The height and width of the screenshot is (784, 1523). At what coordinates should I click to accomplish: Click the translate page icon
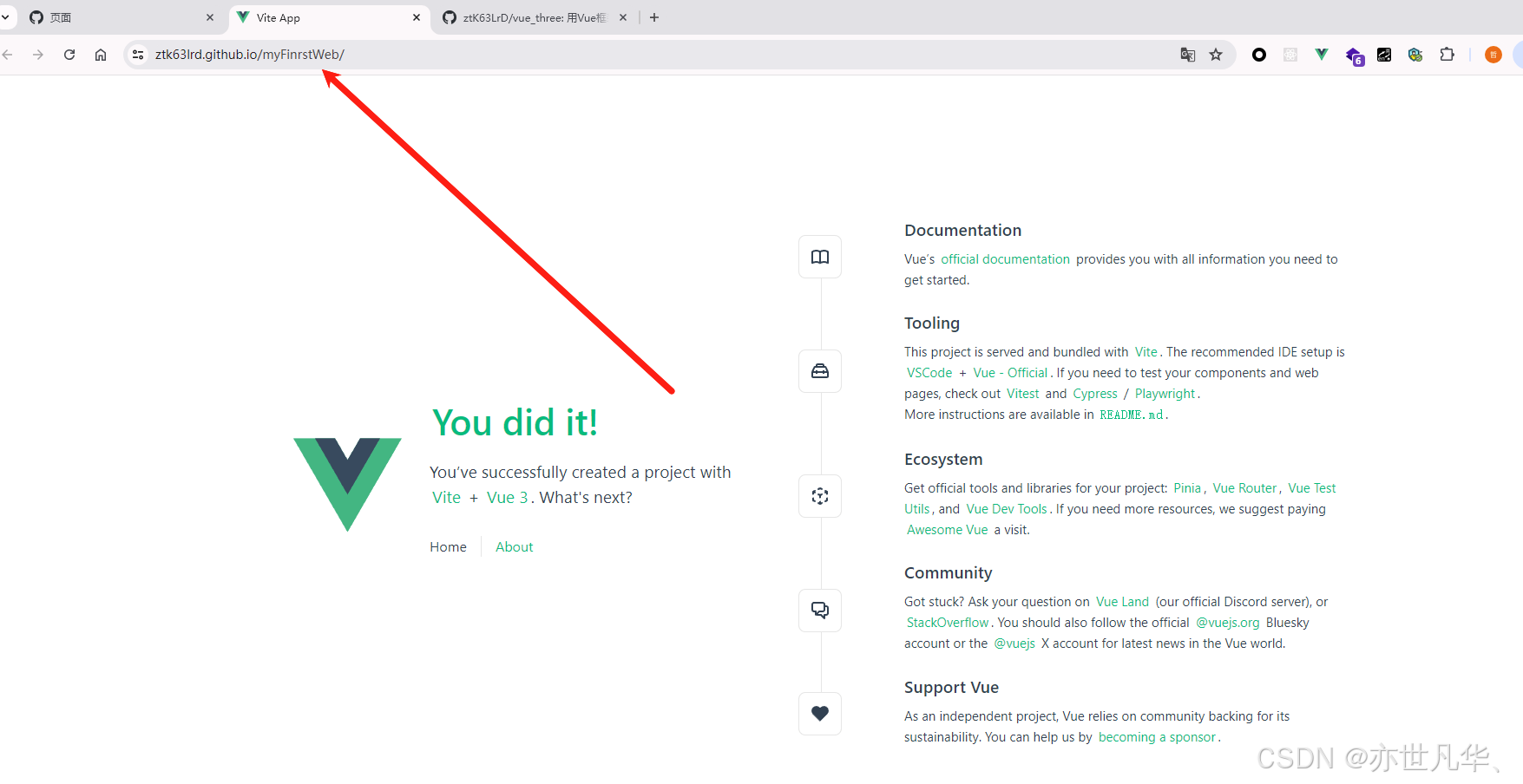(1188, 55)
